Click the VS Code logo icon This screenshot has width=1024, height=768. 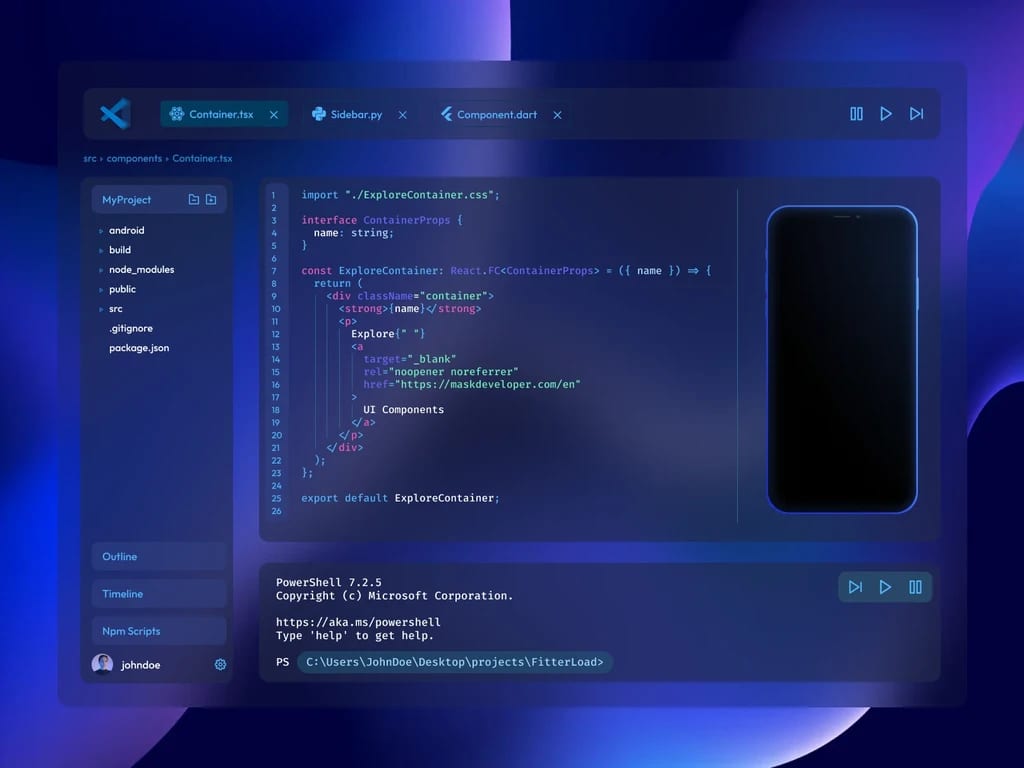[116, 114]
